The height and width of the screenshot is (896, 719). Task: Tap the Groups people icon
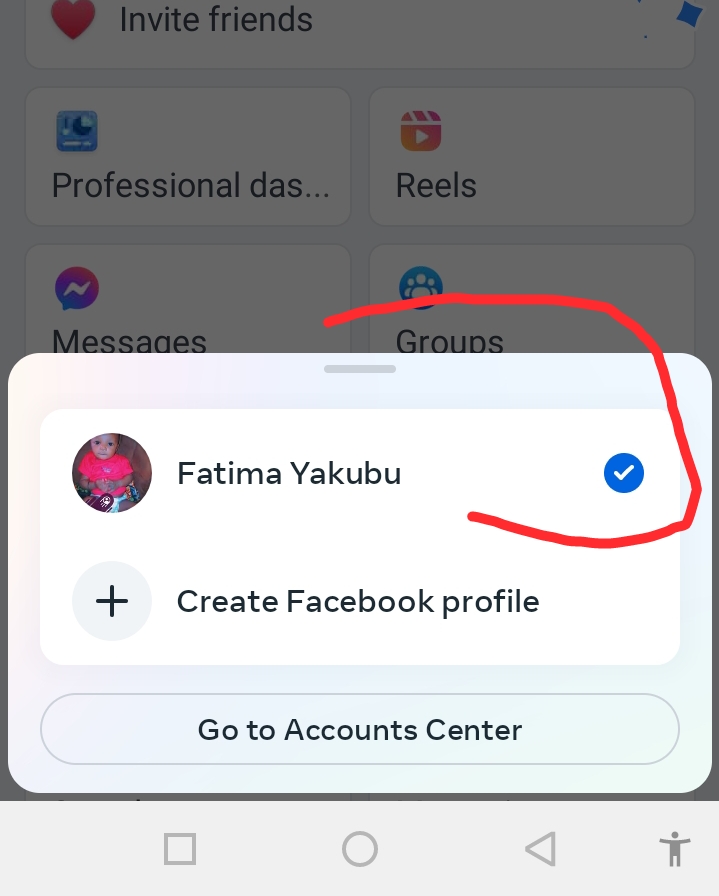coord(421,286)
